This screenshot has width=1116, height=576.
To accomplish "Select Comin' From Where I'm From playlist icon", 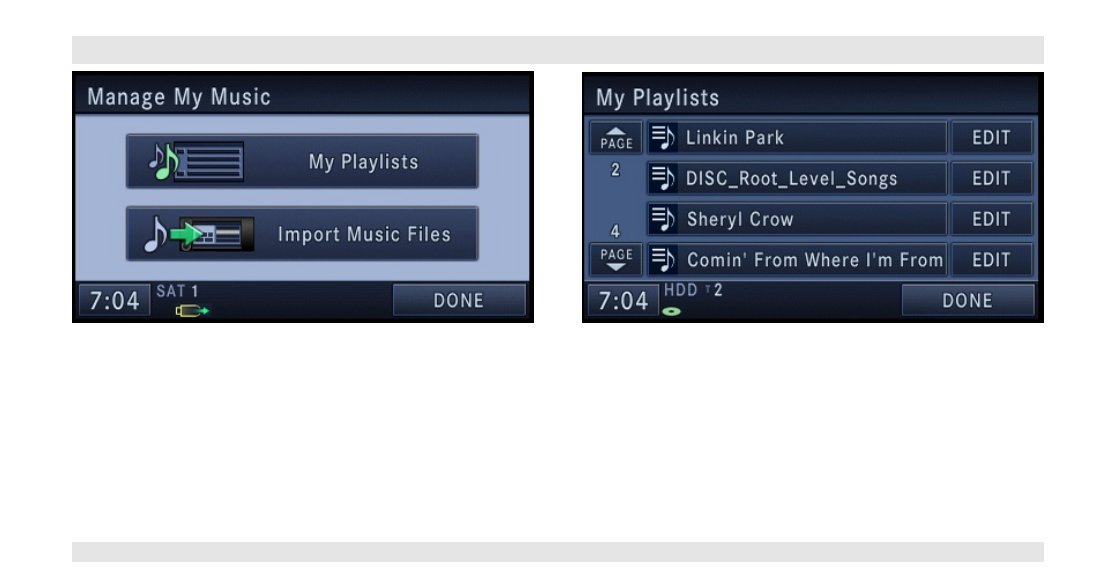I will tap(663, 260).
